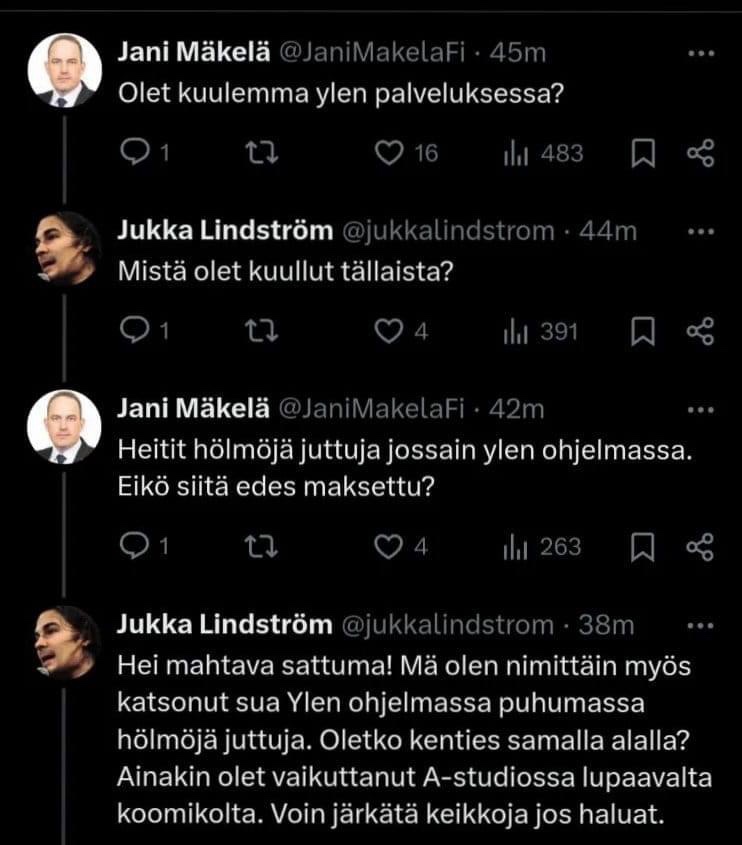Toggle like on the tweet with 16 likes
The width and height of the screenshot is (742, 845).
pyautogui.click(x=390, y=152)
